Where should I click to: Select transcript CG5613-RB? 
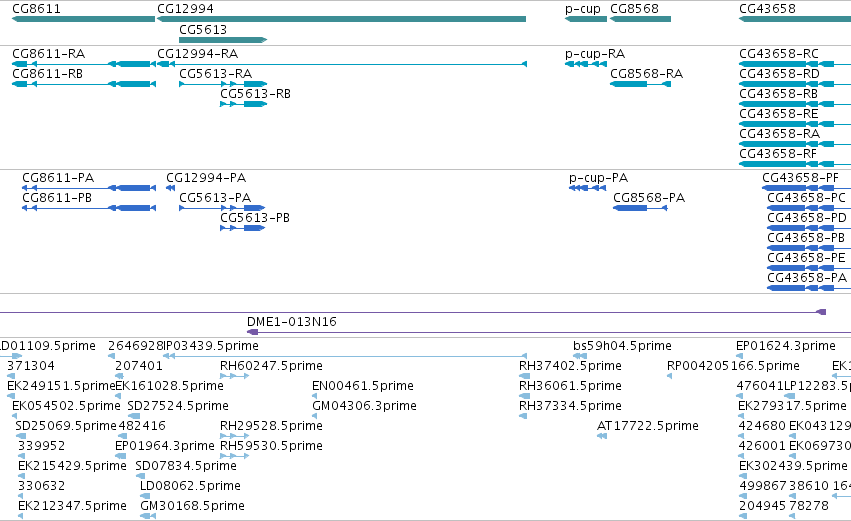pyautogui.click(x=243, y=104)
